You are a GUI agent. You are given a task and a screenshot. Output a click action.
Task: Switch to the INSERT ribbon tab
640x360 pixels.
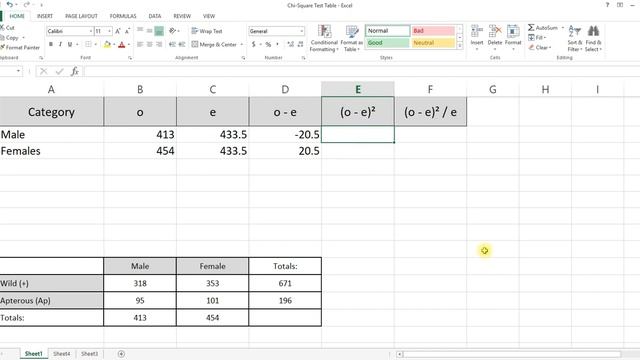45,16
